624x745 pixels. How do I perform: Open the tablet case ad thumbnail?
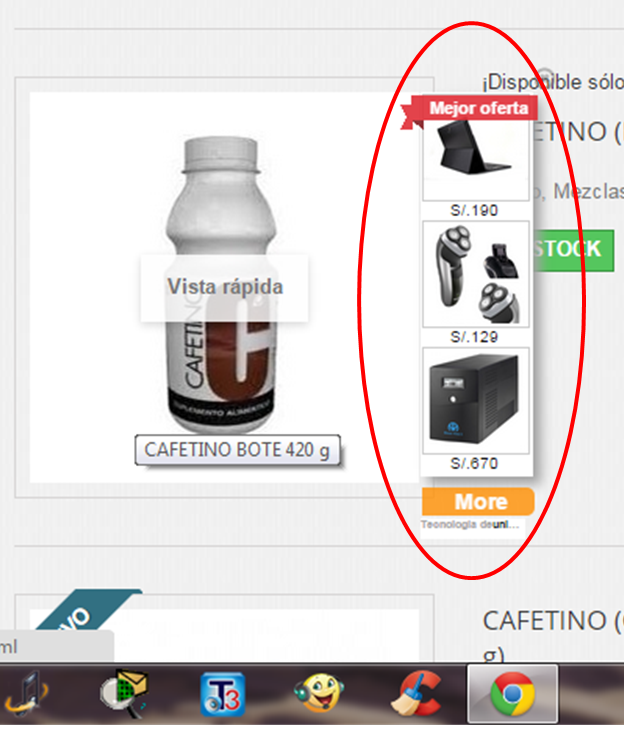476,160
